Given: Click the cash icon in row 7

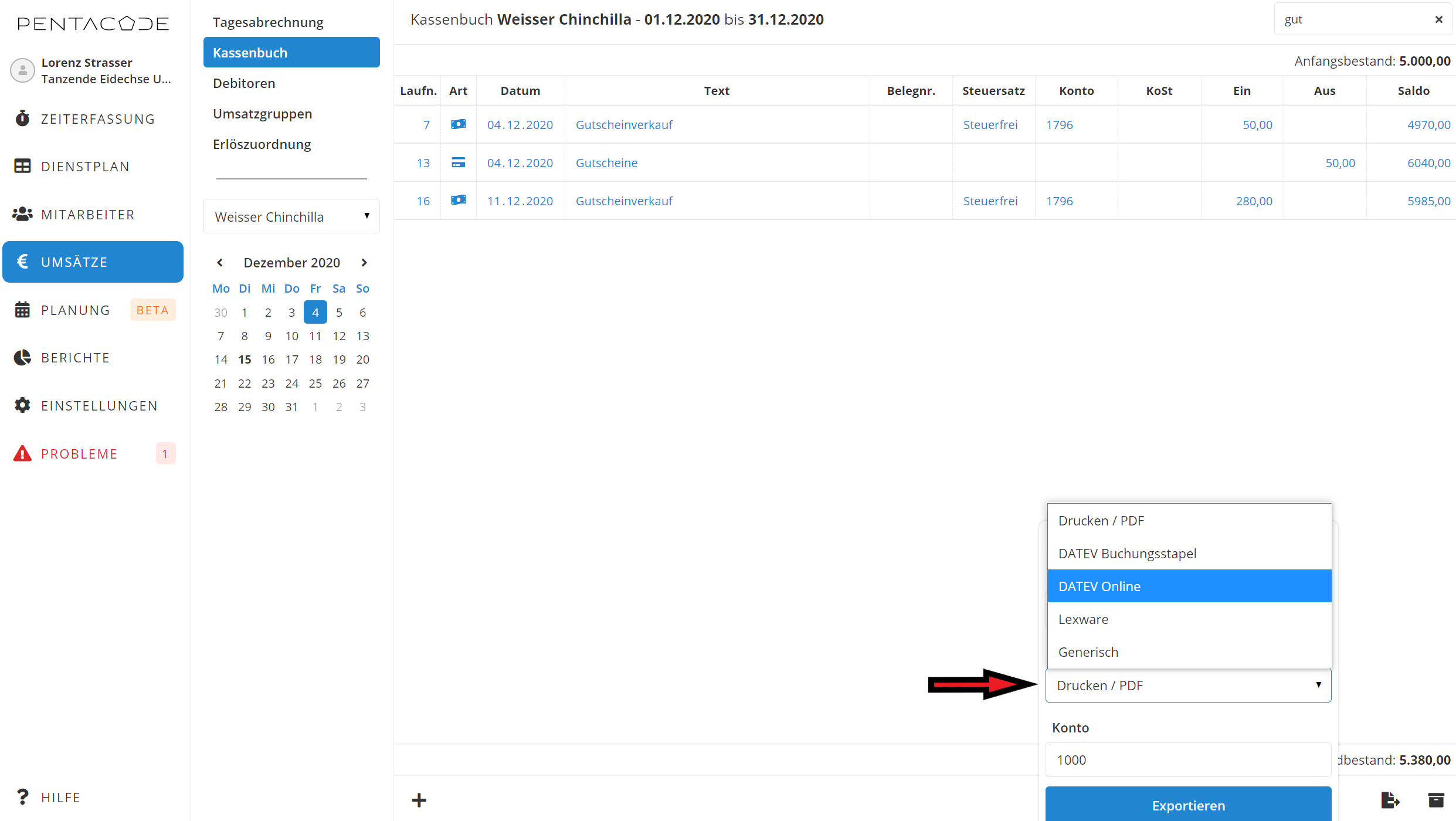Looking at the screenshot, I should pos(458,124).
